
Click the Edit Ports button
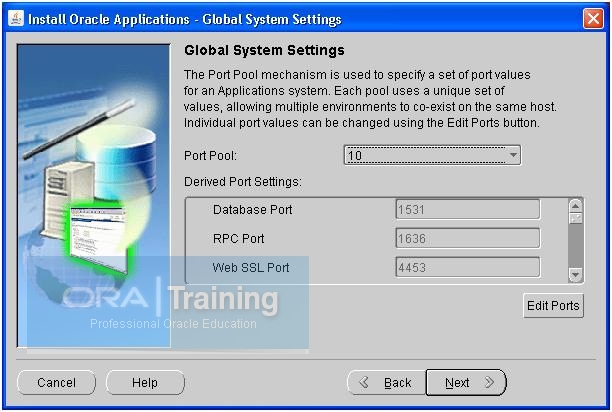[553, 305]
